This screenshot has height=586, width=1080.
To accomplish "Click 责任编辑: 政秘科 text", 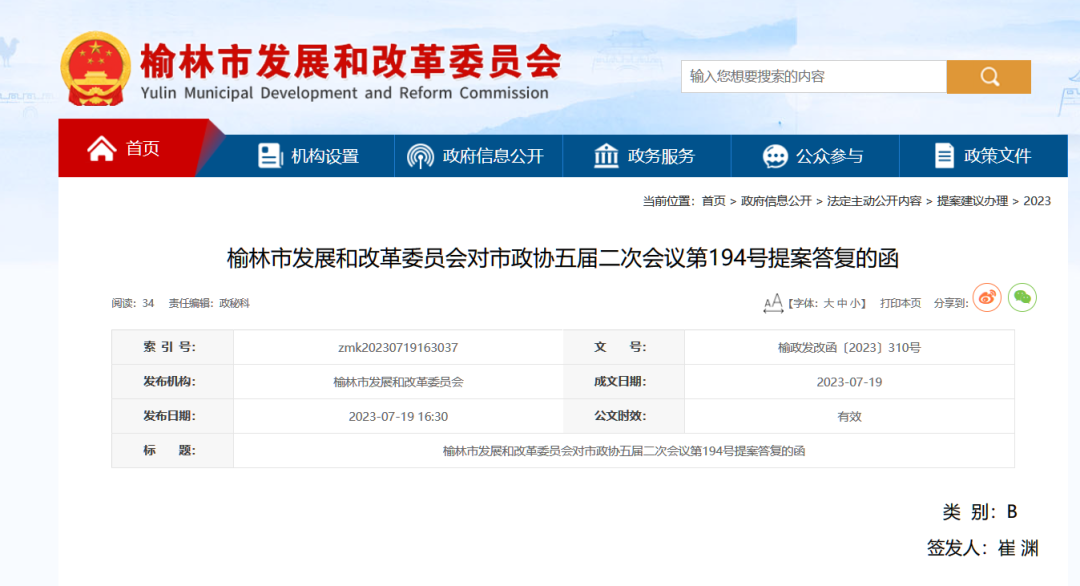I will coord(209,304).
